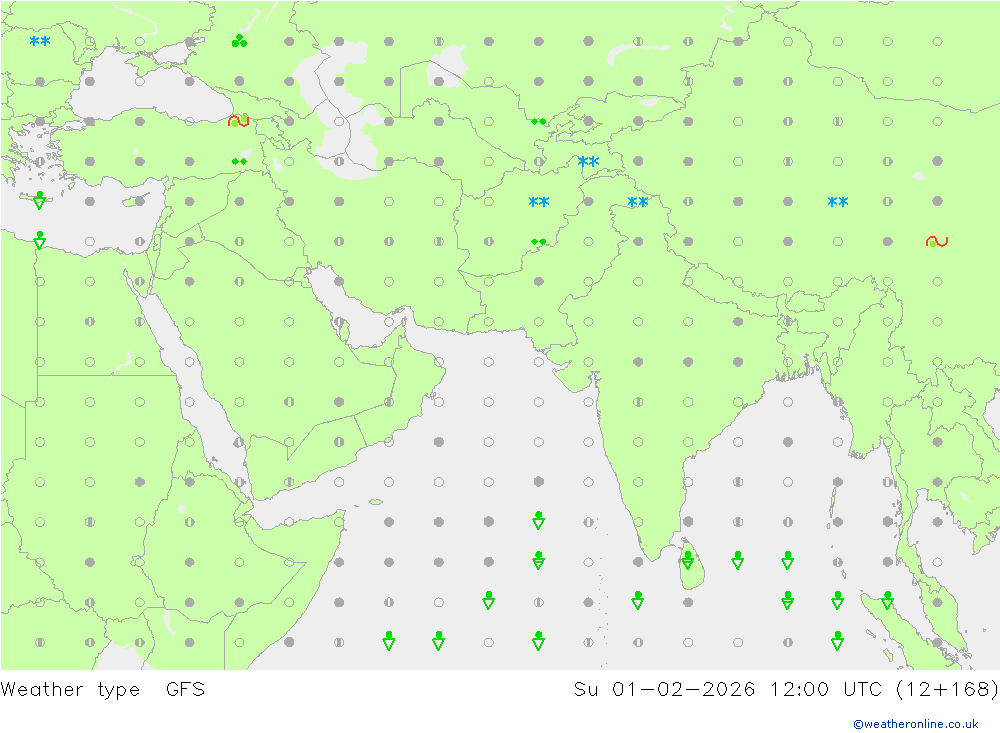Click the green drizzle symbol over Kyrgyzstan
The width and height of the screenshot is (1000, 733).
(539, 121)
